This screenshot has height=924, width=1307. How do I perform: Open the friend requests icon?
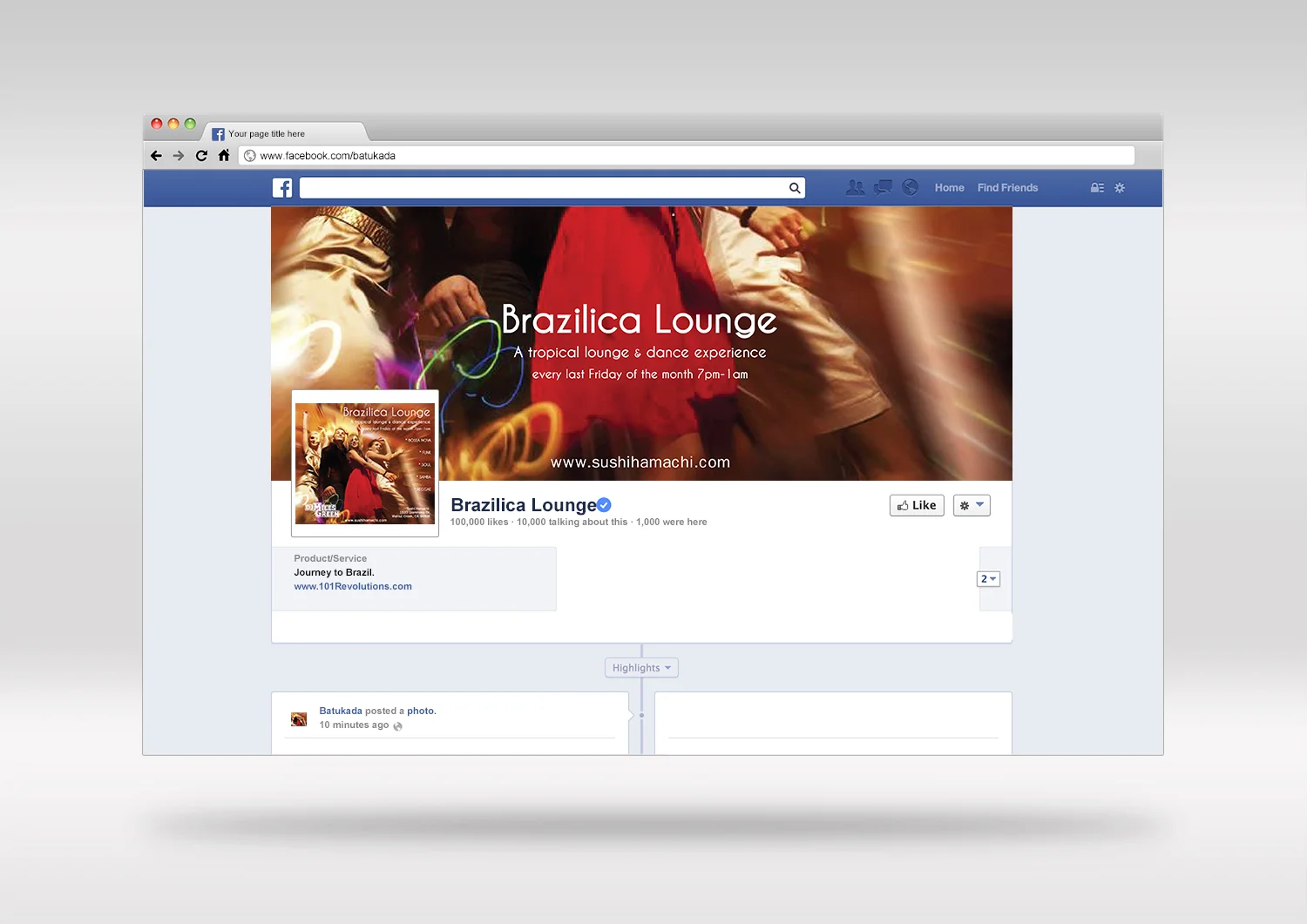coord(856,187)
